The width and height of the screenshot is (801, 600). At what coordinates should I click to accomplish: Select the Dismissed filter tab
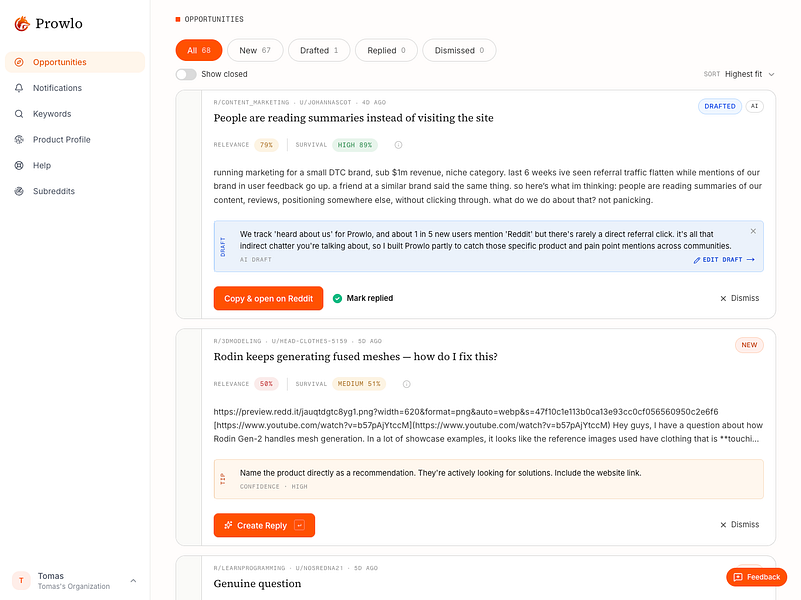click(459, 51)
